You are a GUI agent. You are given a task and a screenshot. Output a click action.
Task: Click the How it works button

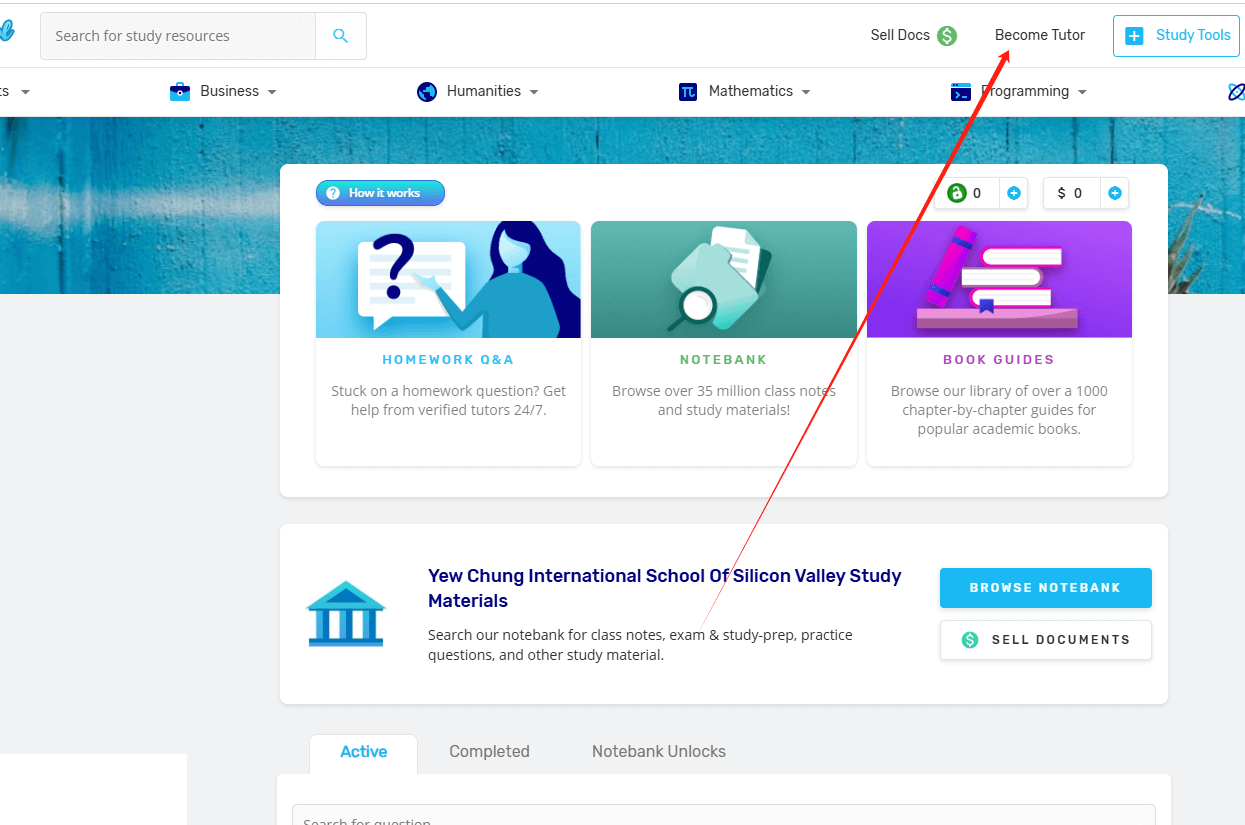[380, 193]
